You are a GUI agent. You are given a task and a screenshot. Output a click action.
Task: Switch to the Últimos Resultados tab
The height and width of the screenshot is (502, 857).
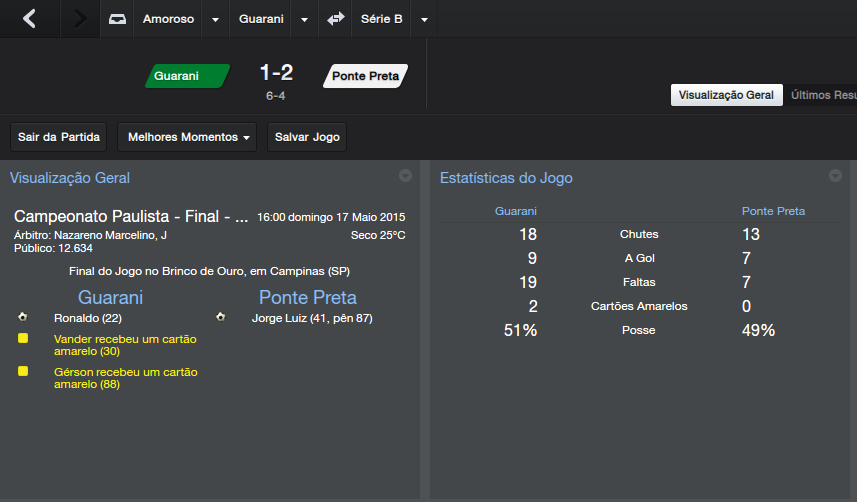pyautogui.click(x=822, y=95)
